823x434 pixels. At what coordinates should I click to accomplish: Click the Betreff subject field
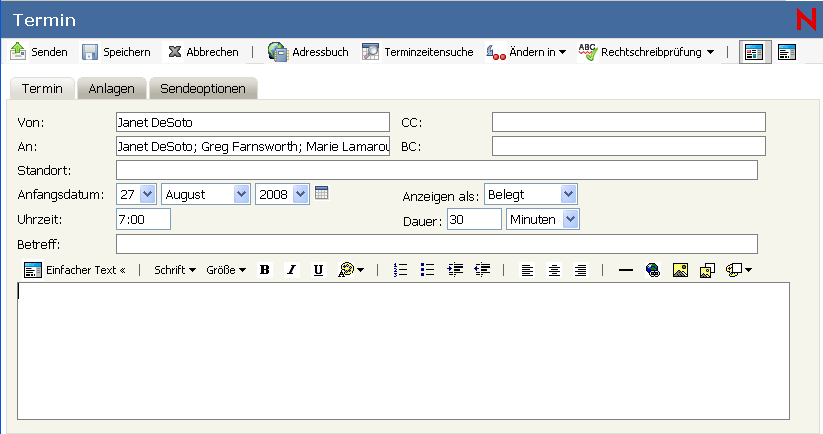coord(437,244)
